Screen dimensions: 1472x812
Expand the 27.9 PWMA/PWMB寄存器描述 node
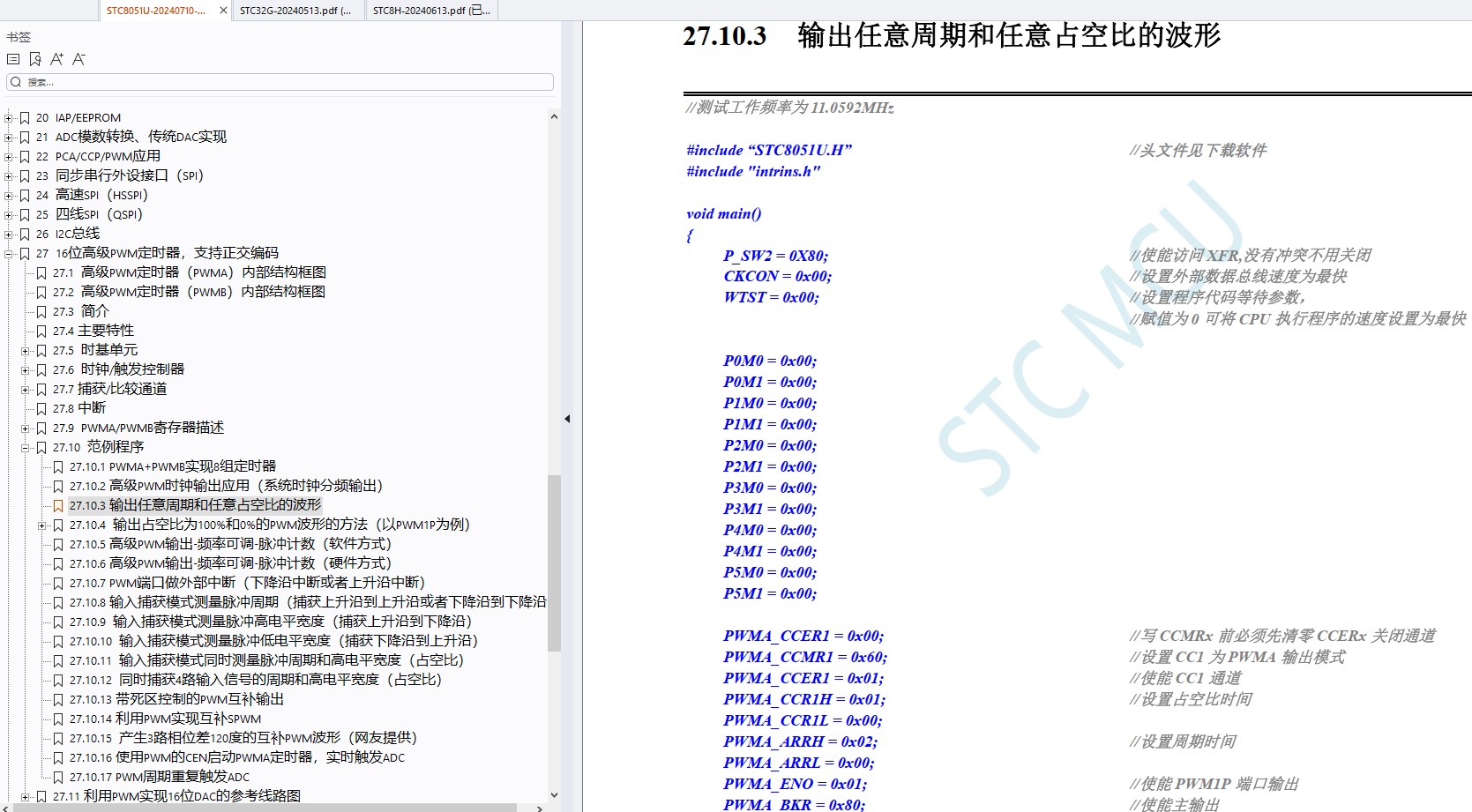26,428
